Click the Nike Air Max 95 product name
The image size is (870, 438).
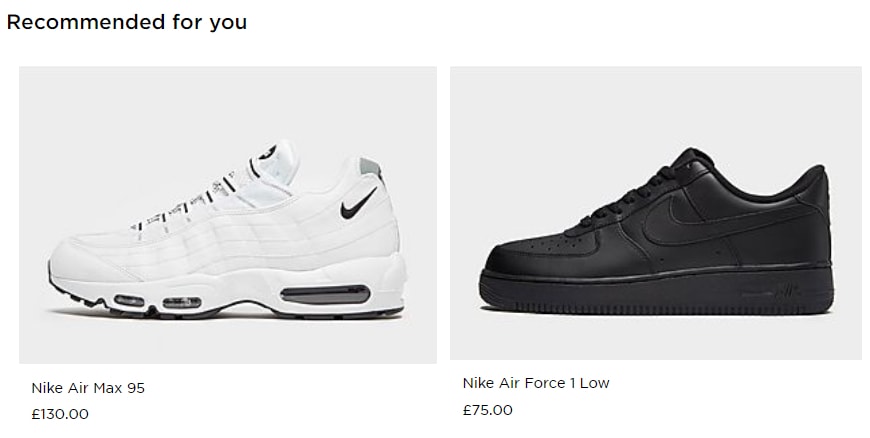88,388
